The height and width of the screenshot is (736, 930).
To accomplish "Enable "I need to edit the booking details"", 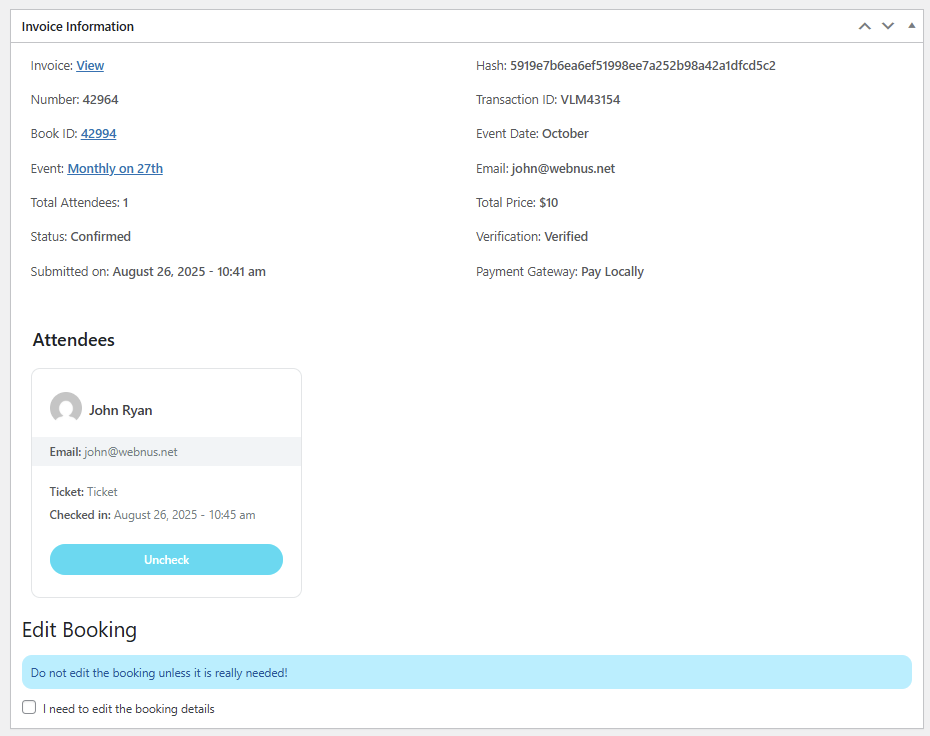I will (x=29, y=707).
